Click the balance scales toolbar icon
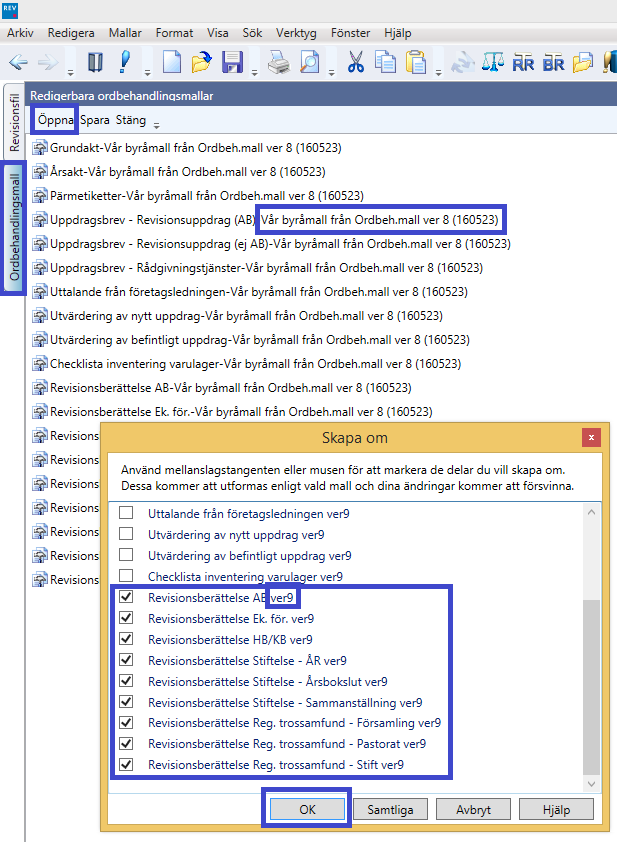617x842 pixels. [494, 63]
